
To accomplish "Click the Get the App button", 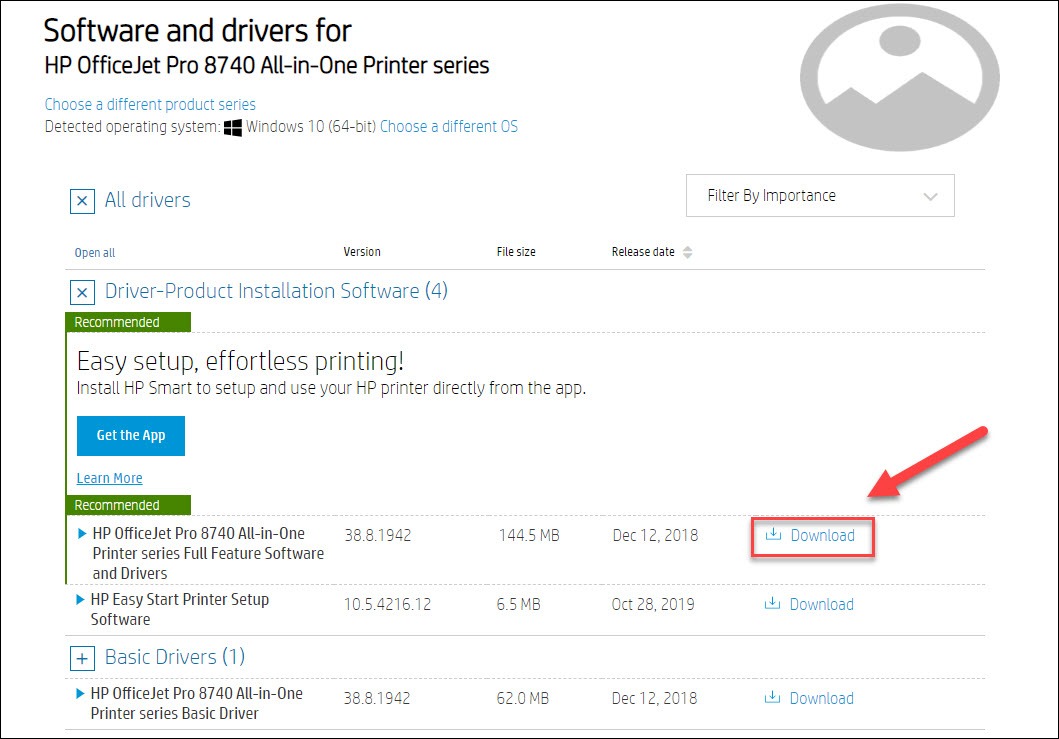I will 130,435.
